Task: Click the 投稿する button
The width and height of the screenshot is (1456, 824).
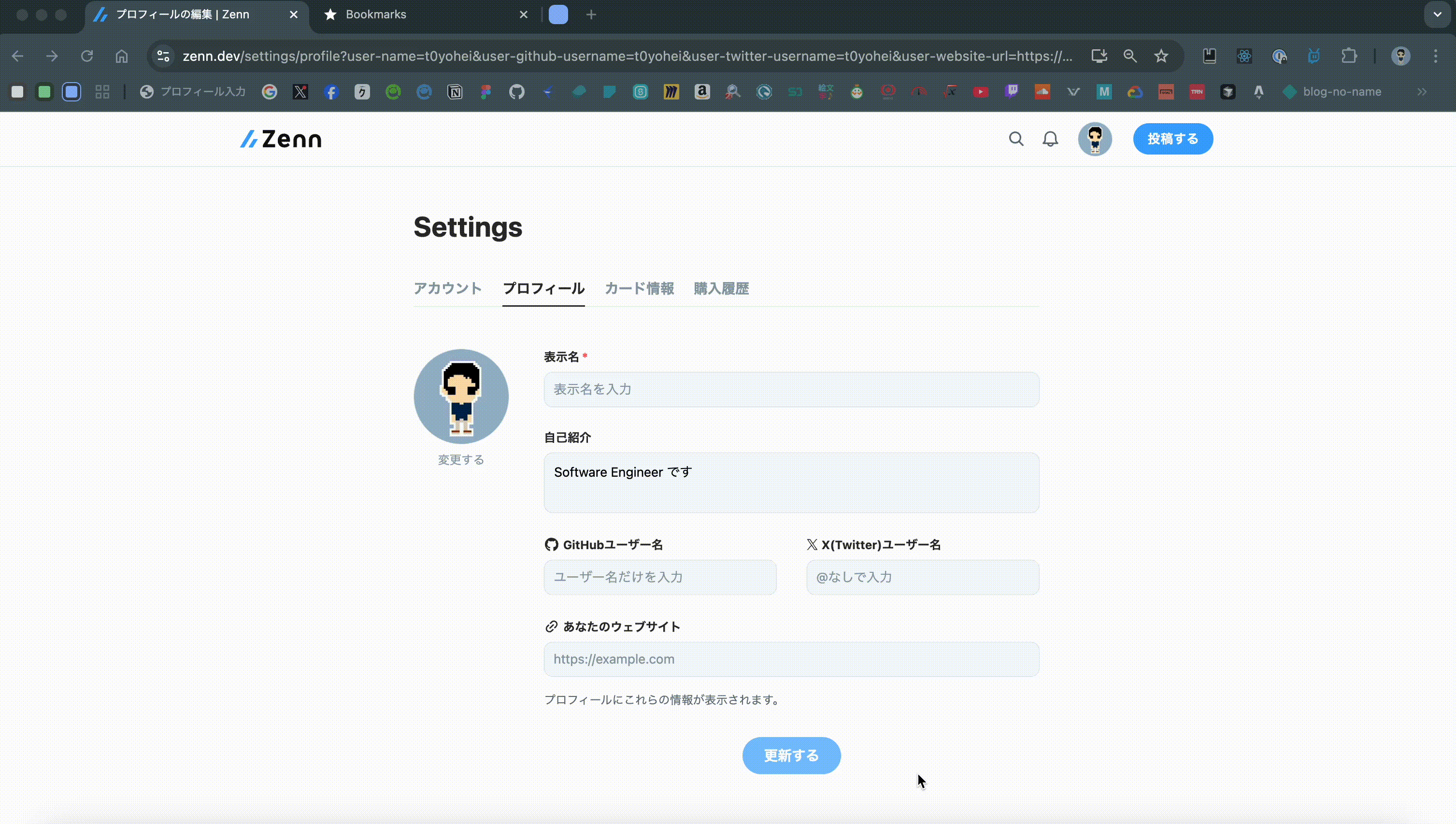Action: [1172, 139]
